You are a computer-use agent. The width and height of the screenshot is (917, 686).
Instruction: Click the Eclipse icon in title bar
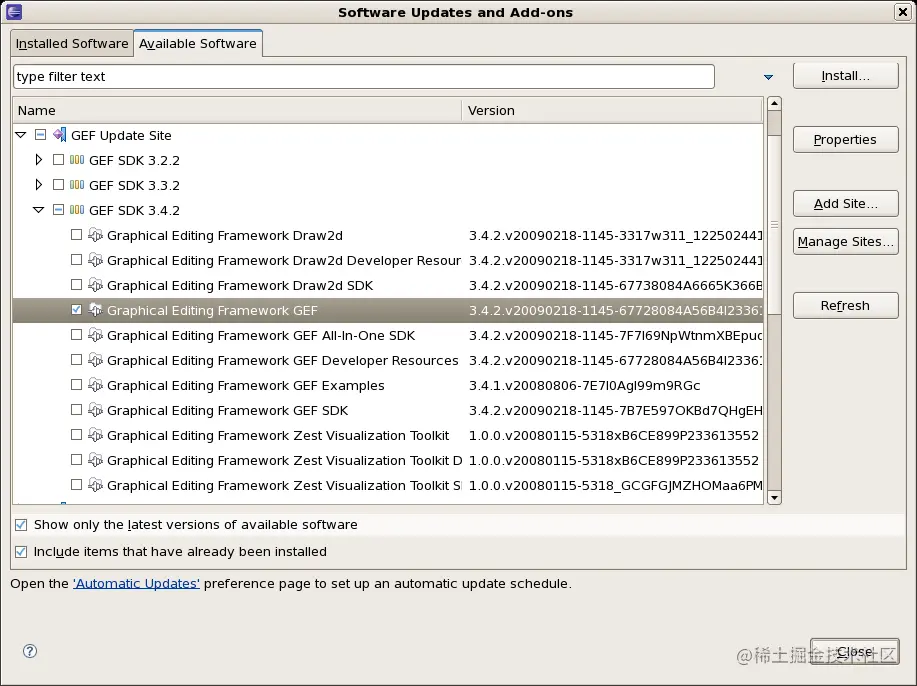coord(13,12)
